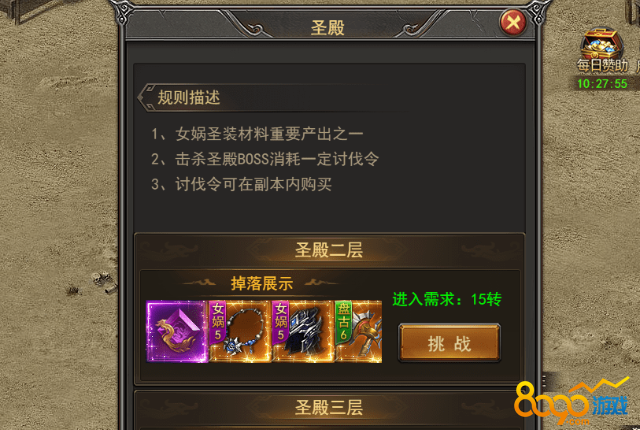Image resolution: width=640 pixels, height=430 pixels.
Task: Open the 每日赞助 treasure chest icon
Action: click(x=602, y=44)
